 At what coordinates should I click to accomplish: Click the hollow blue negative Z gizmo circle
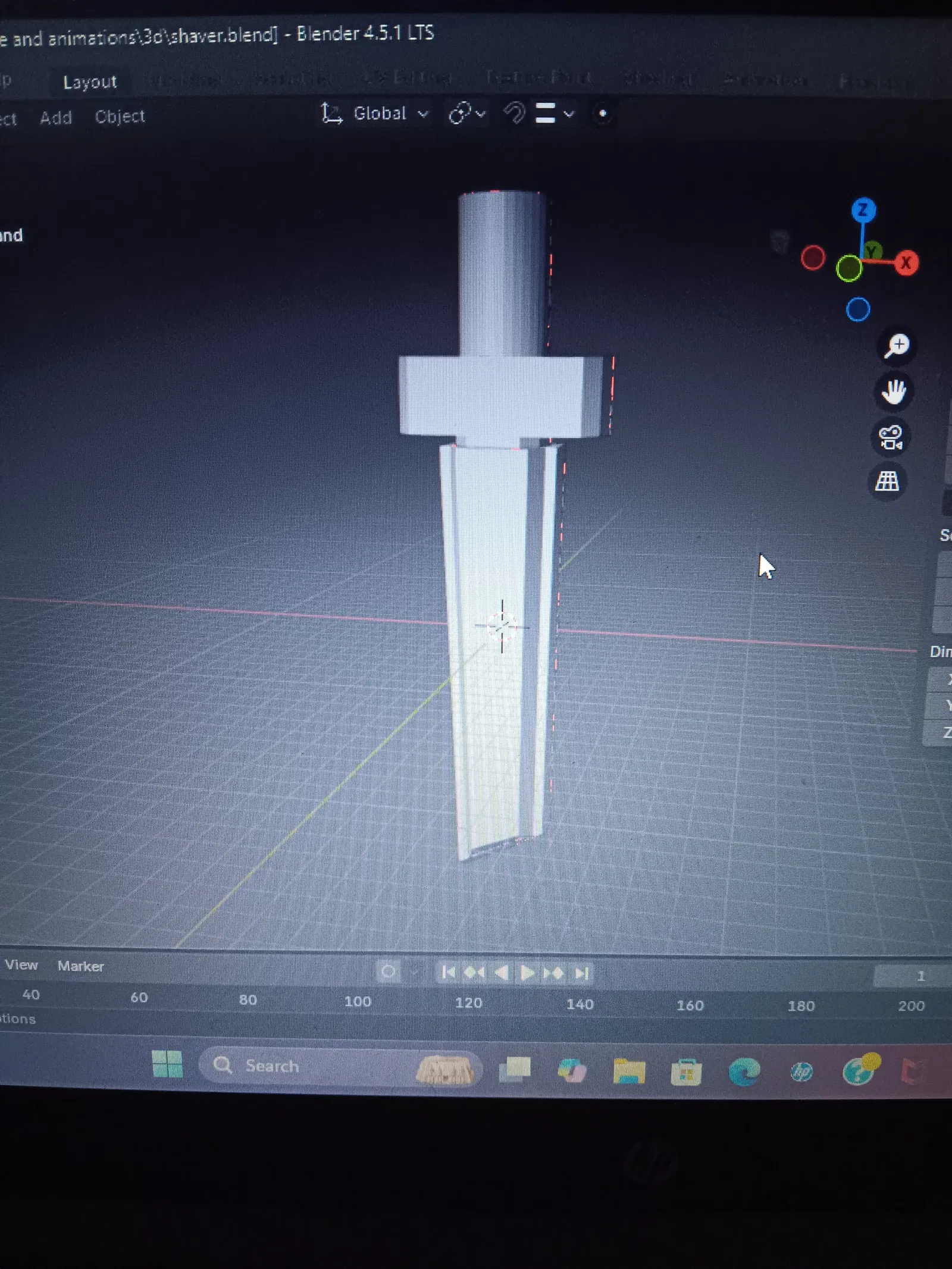click(x=857, y=309)
